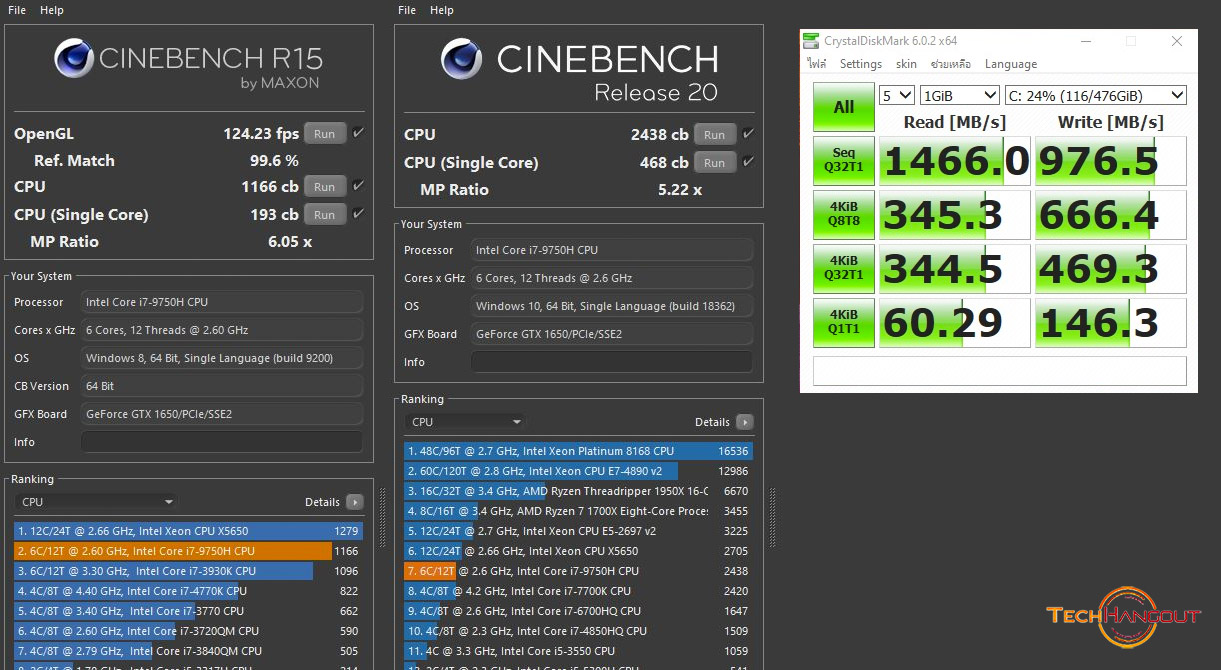1221x670 pixels.
Task: Open File menu in Cinebench R15
Action: pyautogui.click(x=17, y=10)
